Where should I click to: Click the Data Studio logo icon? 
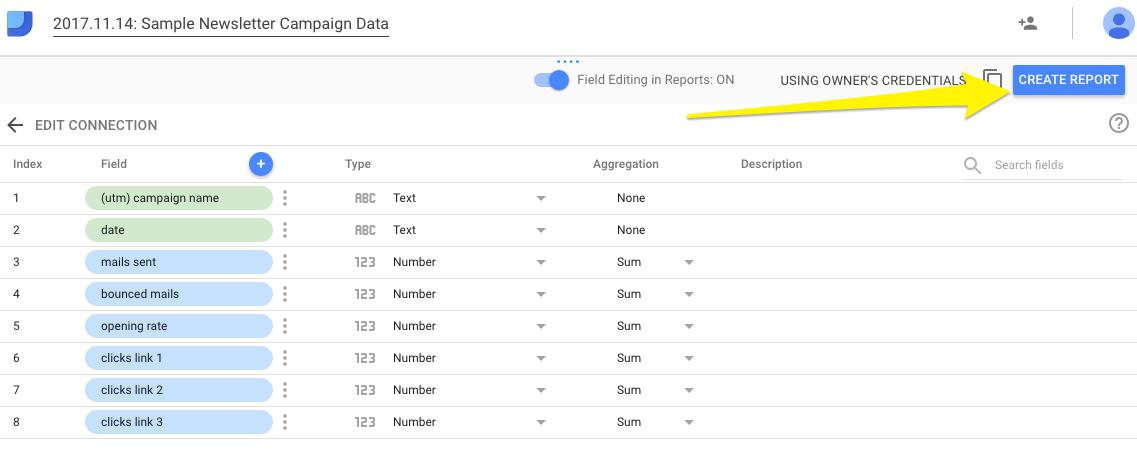coord(20,24)
